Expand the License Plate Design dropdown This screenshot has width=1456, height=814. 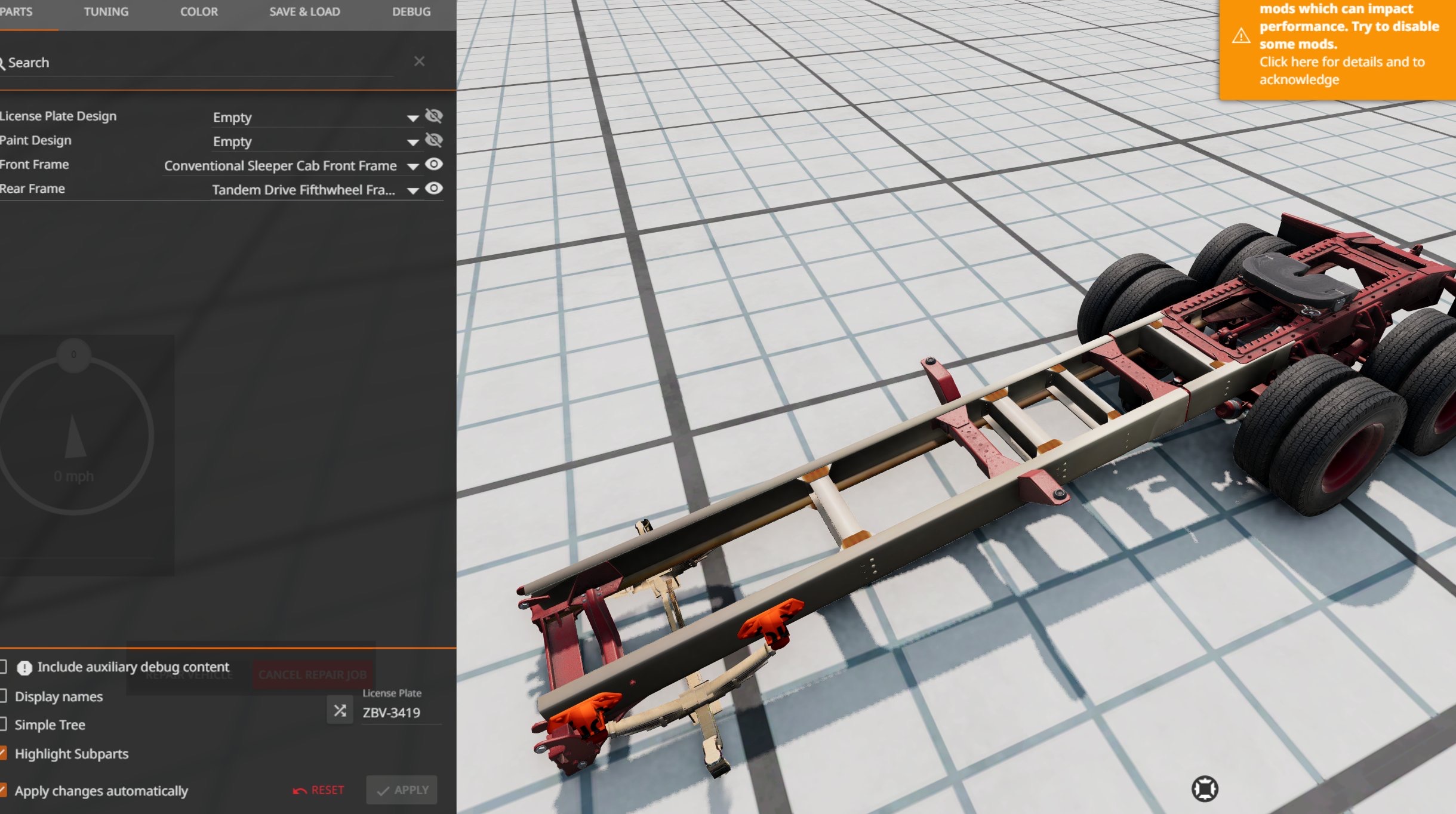point(412,118)
